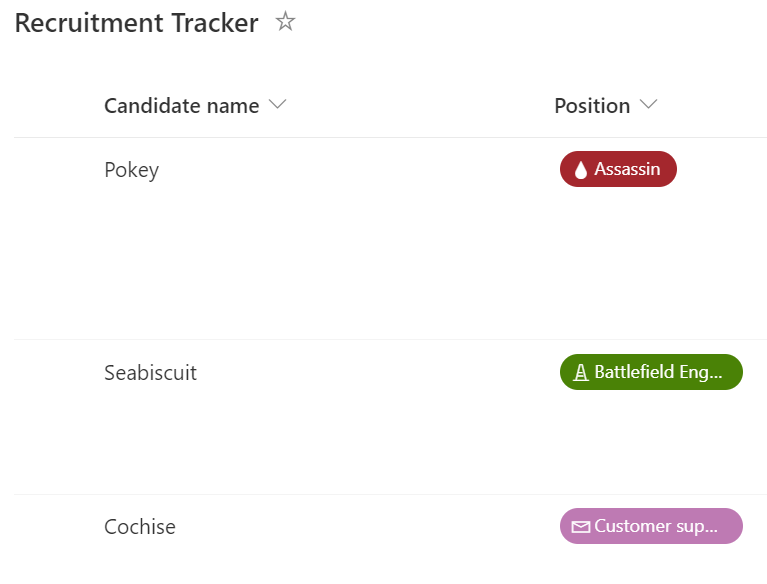Viewport: 767px width, 584px height.
Task: Click the droplet icon in the Assassin pill
Action: click(x=581, y=170)
